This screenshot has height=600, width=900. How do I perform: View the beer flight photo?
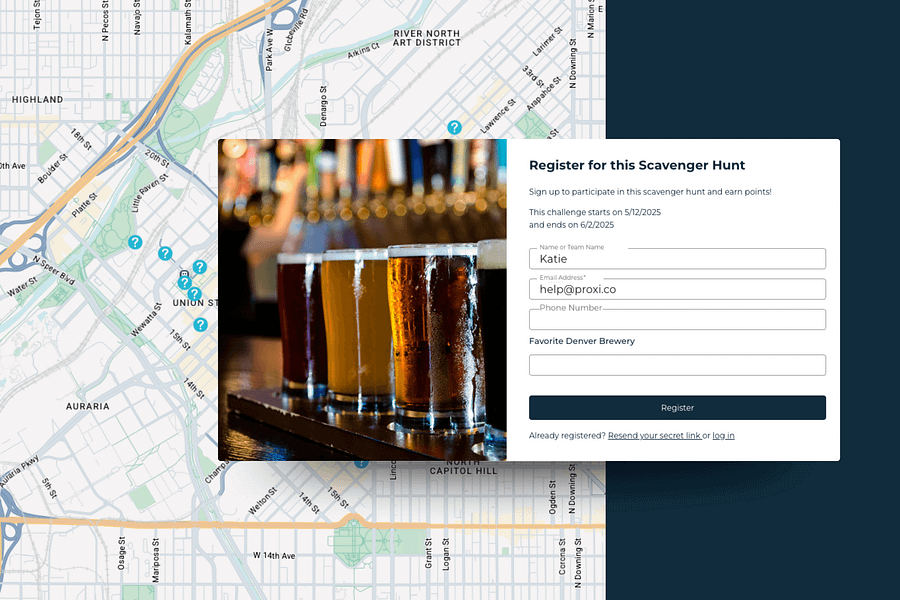(x=362, y=300)
